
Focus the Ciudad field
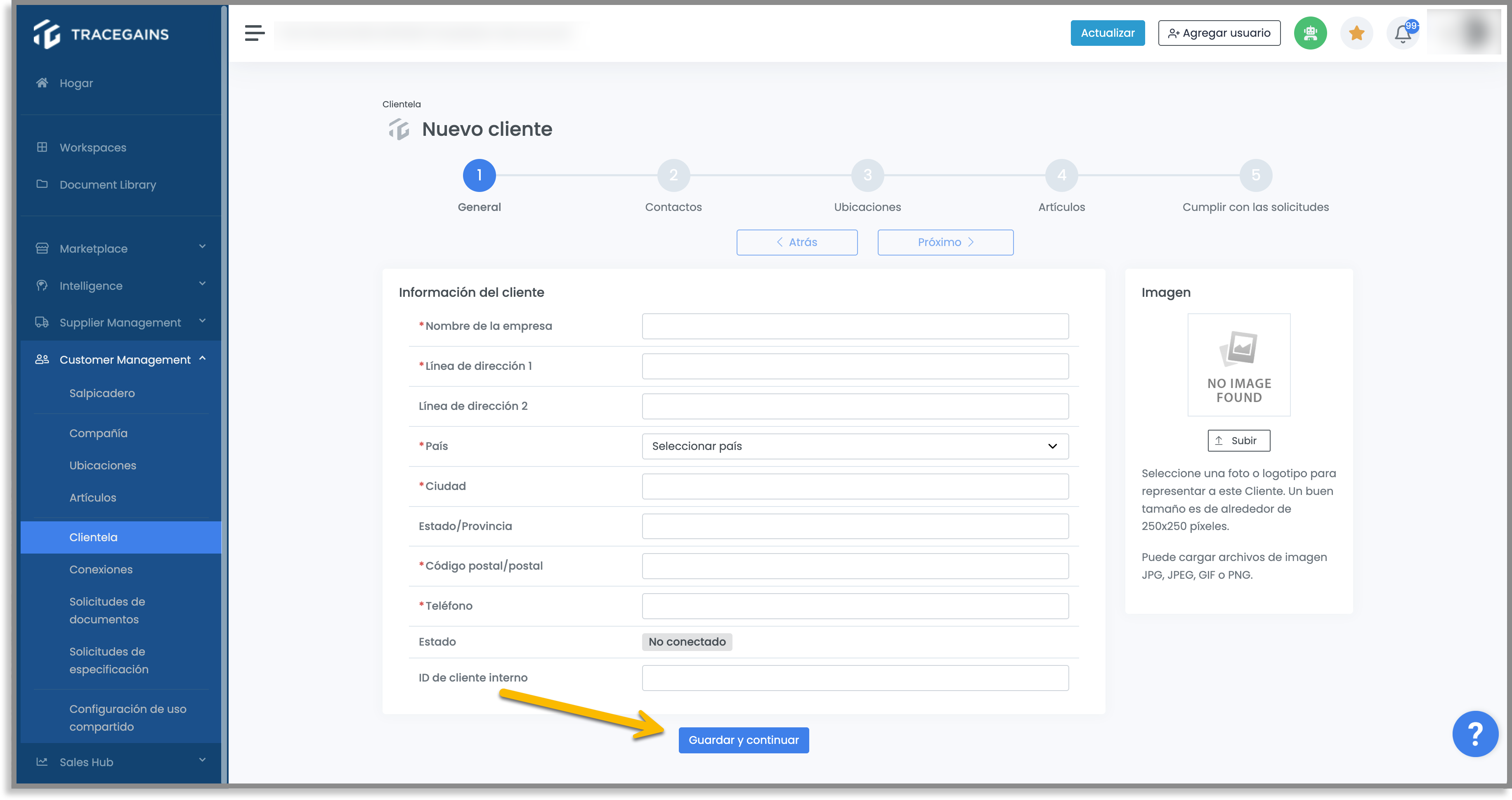pyautogui.click(x=855, y=486)
